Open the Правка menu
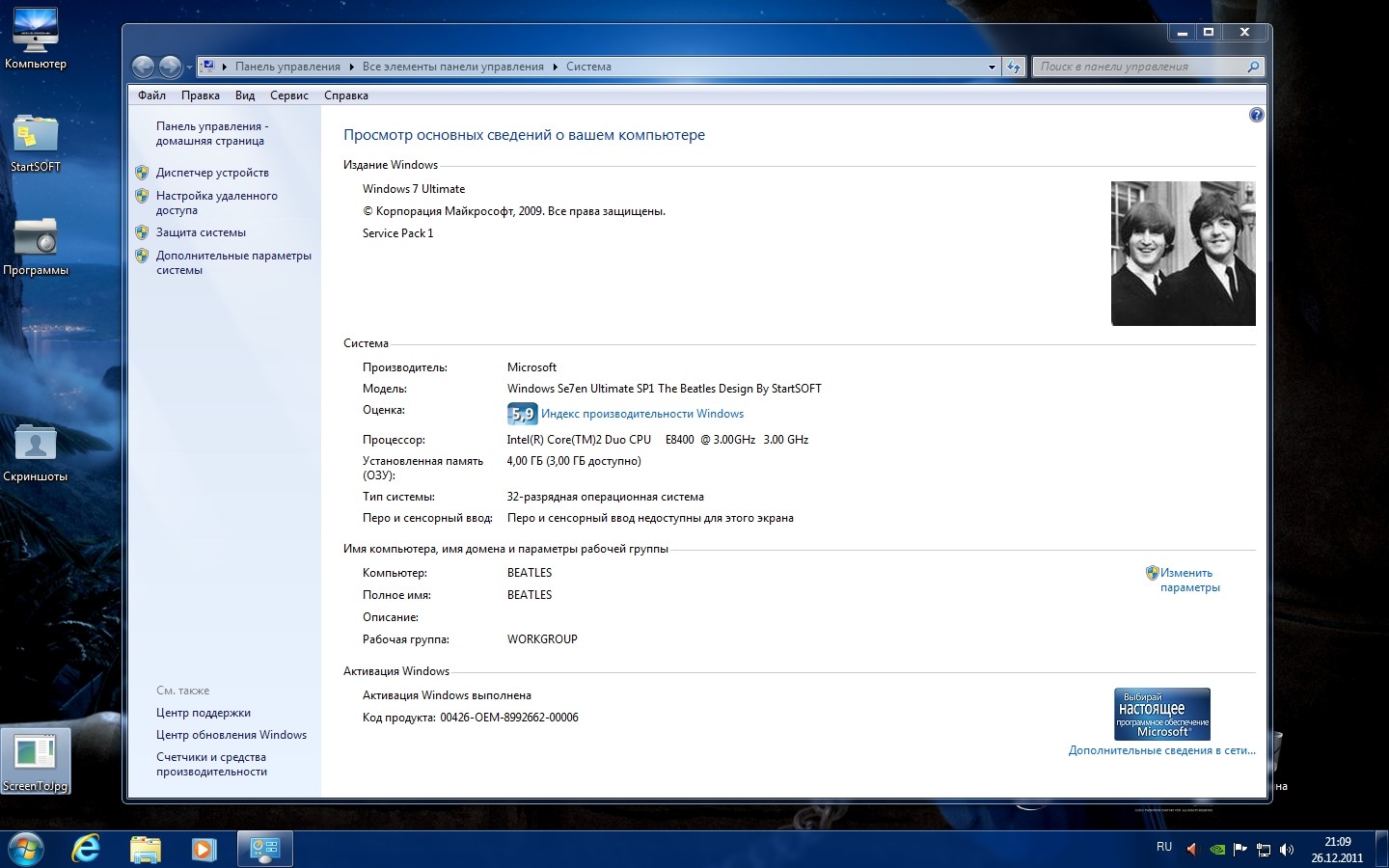Viewport: 1389px width, 868px height. (x=201, y=95)
